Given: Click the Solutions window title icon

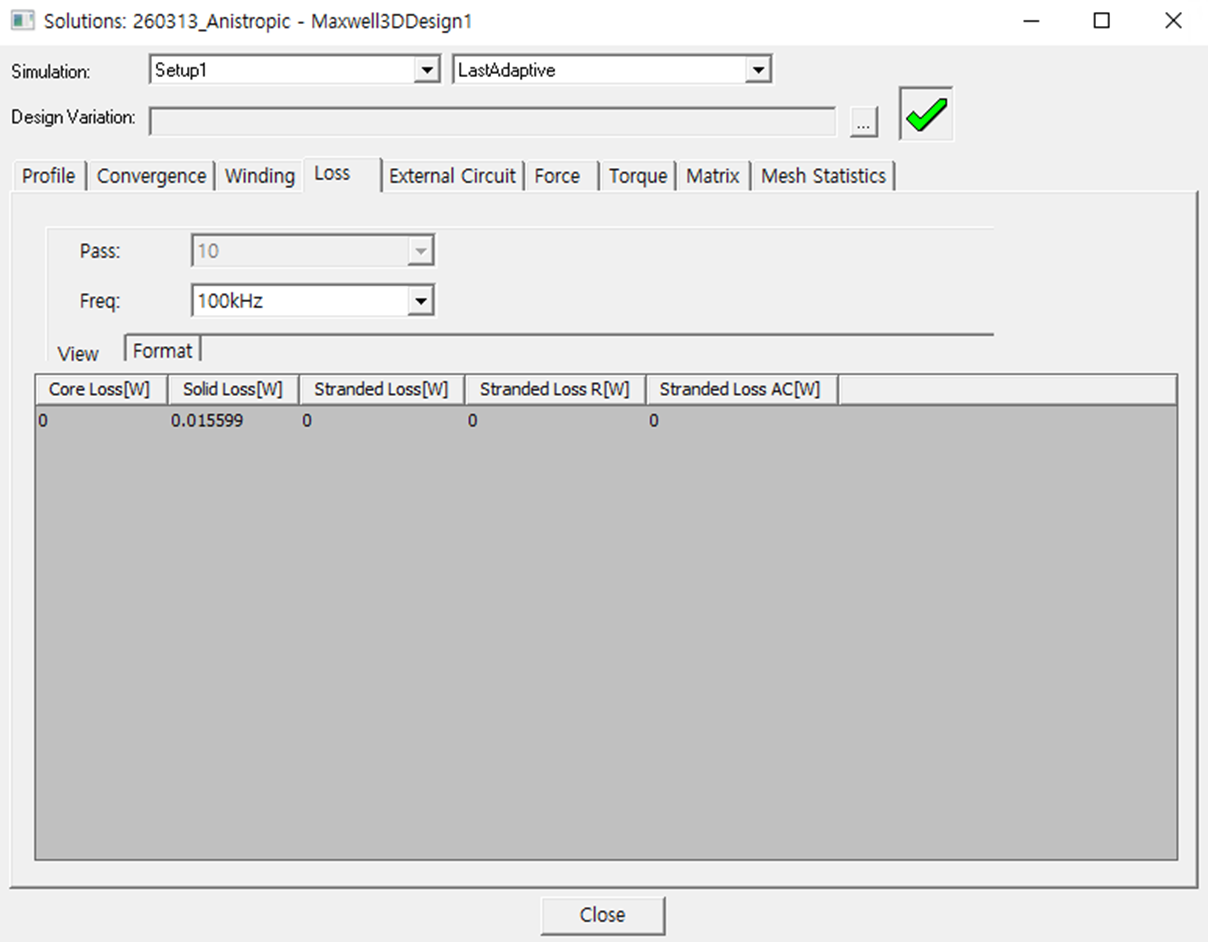Looking at the screenshot, I should click(22, 21).
